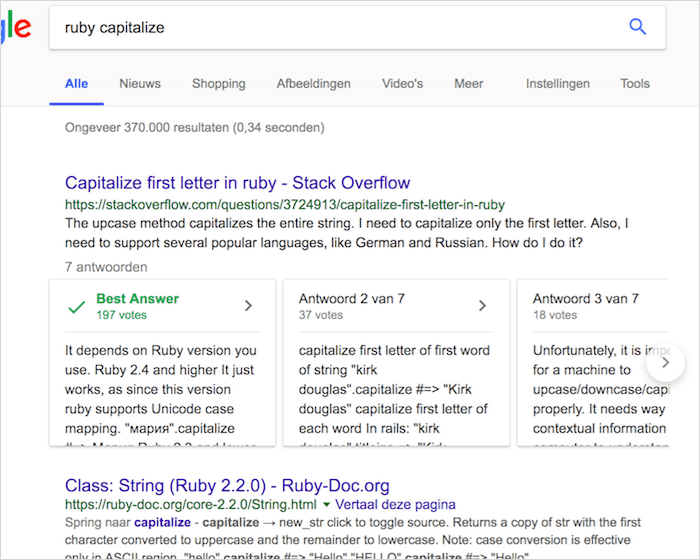Open 'Capitalize first letter in ruby - Stack Overflow'
This screenshot has height=560, width=700.
coord(238,183)
